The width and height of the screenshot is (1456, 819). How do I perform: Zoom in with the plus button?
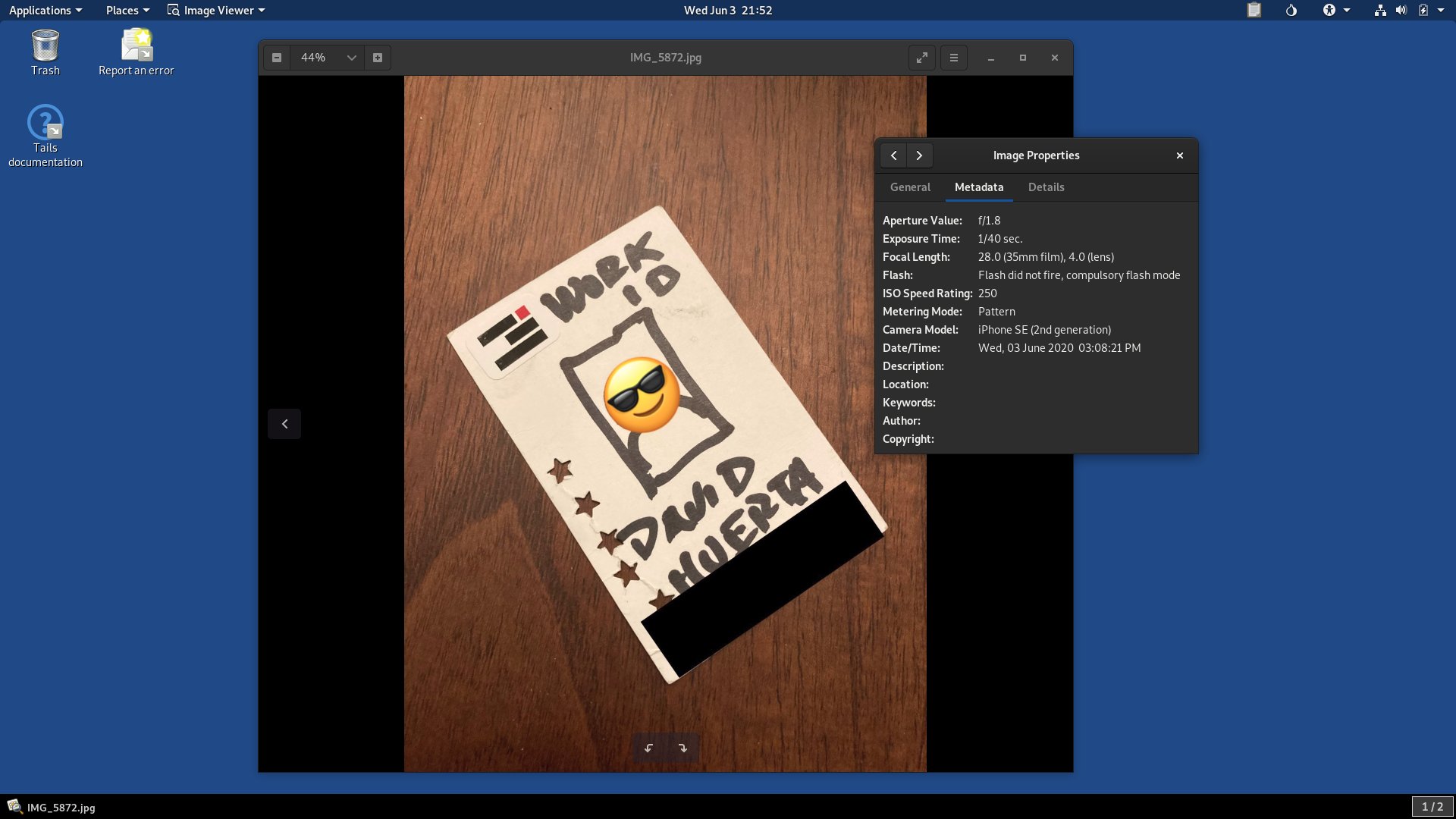tap(378, 58)
